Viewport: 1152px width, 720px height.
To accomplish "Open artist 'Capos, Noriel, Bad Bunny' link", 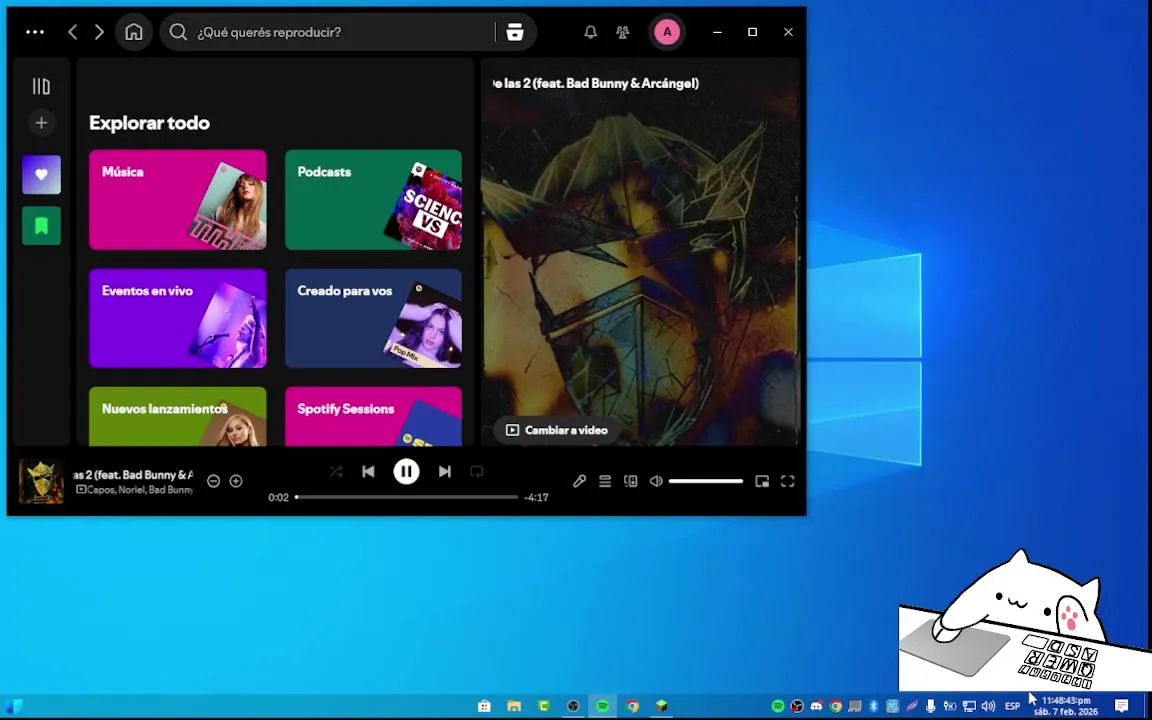I will coord(140,489).
